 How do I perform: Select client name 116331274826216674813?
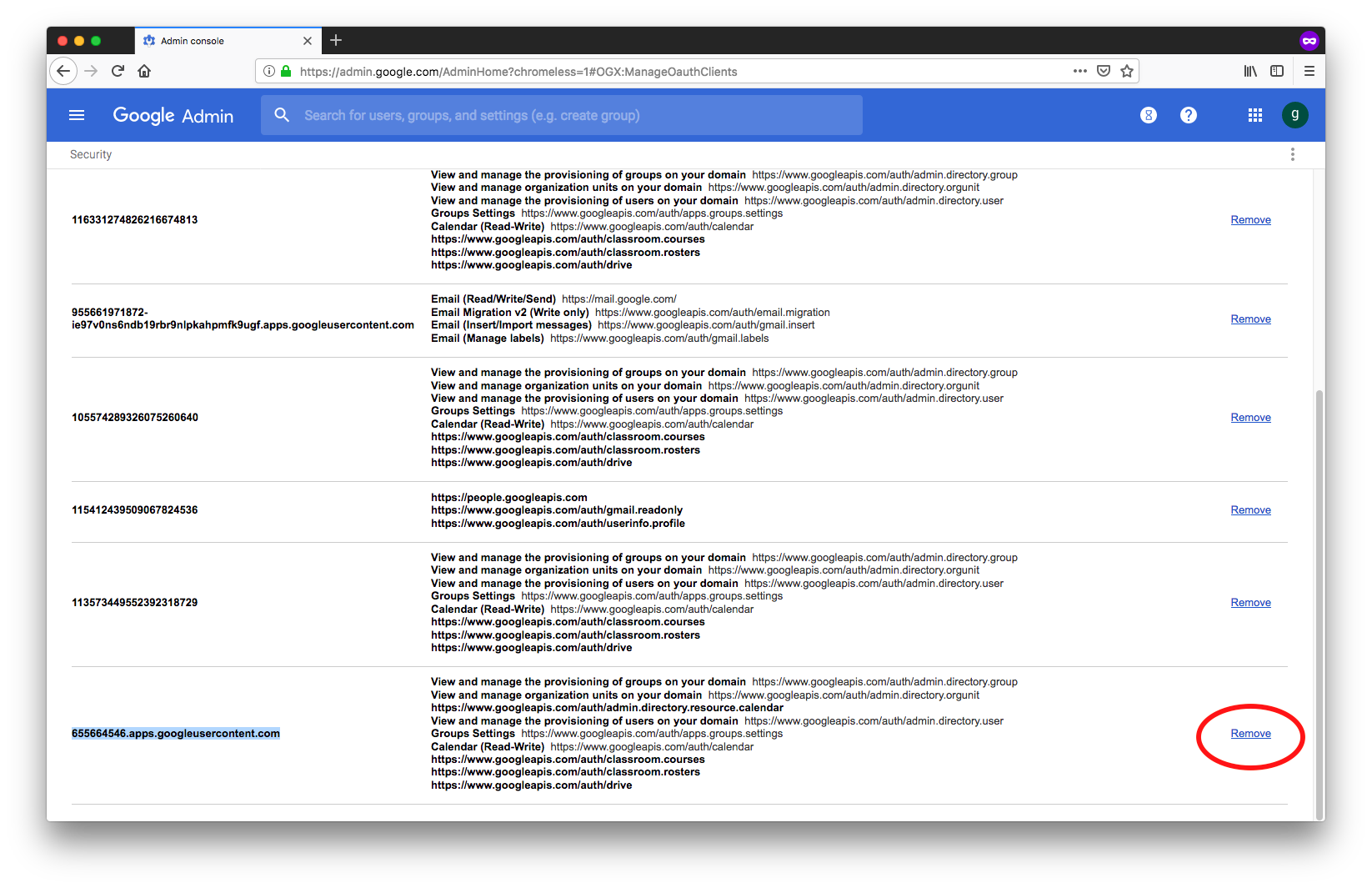click(135, 220)
